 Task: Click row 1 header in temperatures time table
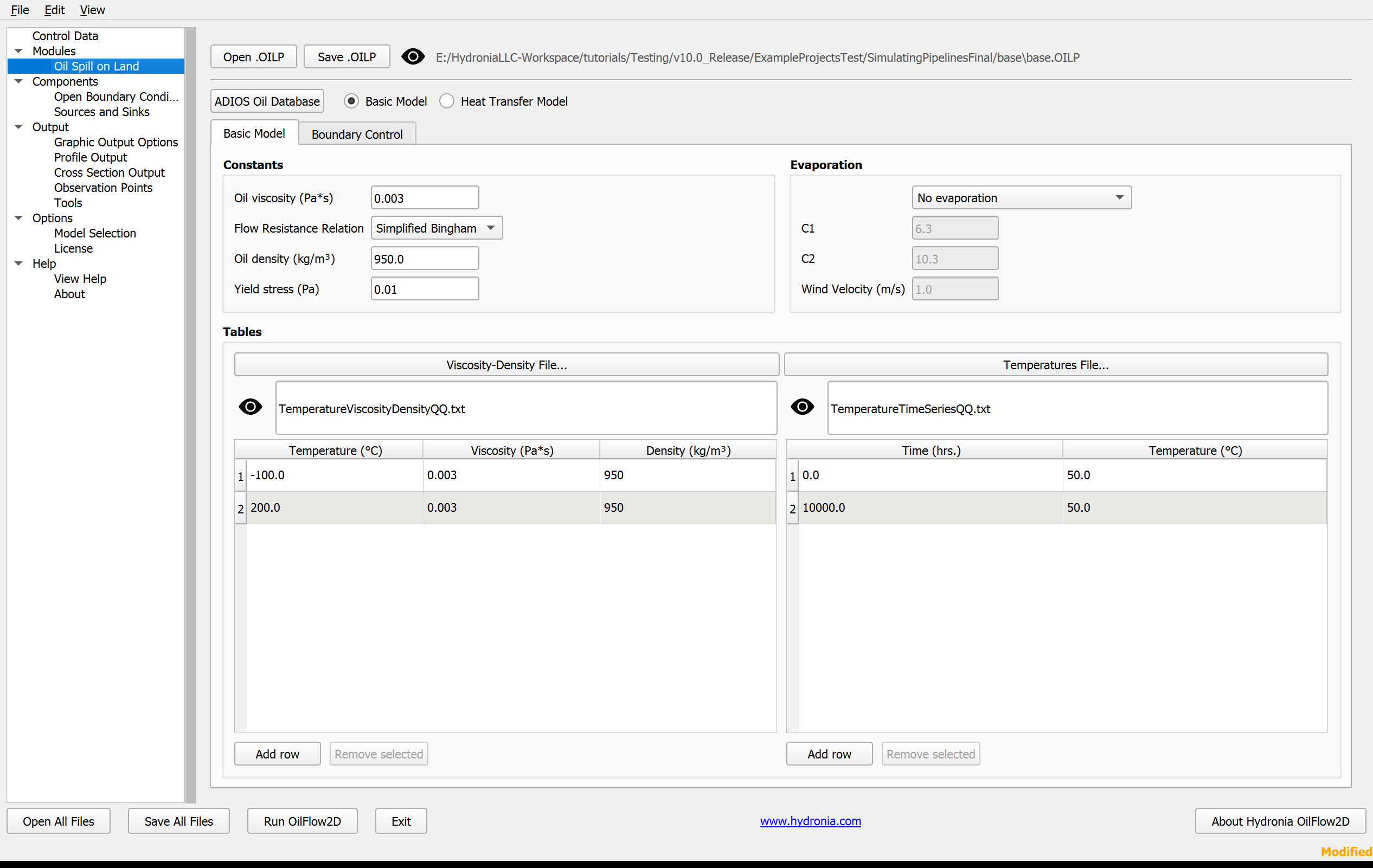pyautogui.click(x=793, y=476)
